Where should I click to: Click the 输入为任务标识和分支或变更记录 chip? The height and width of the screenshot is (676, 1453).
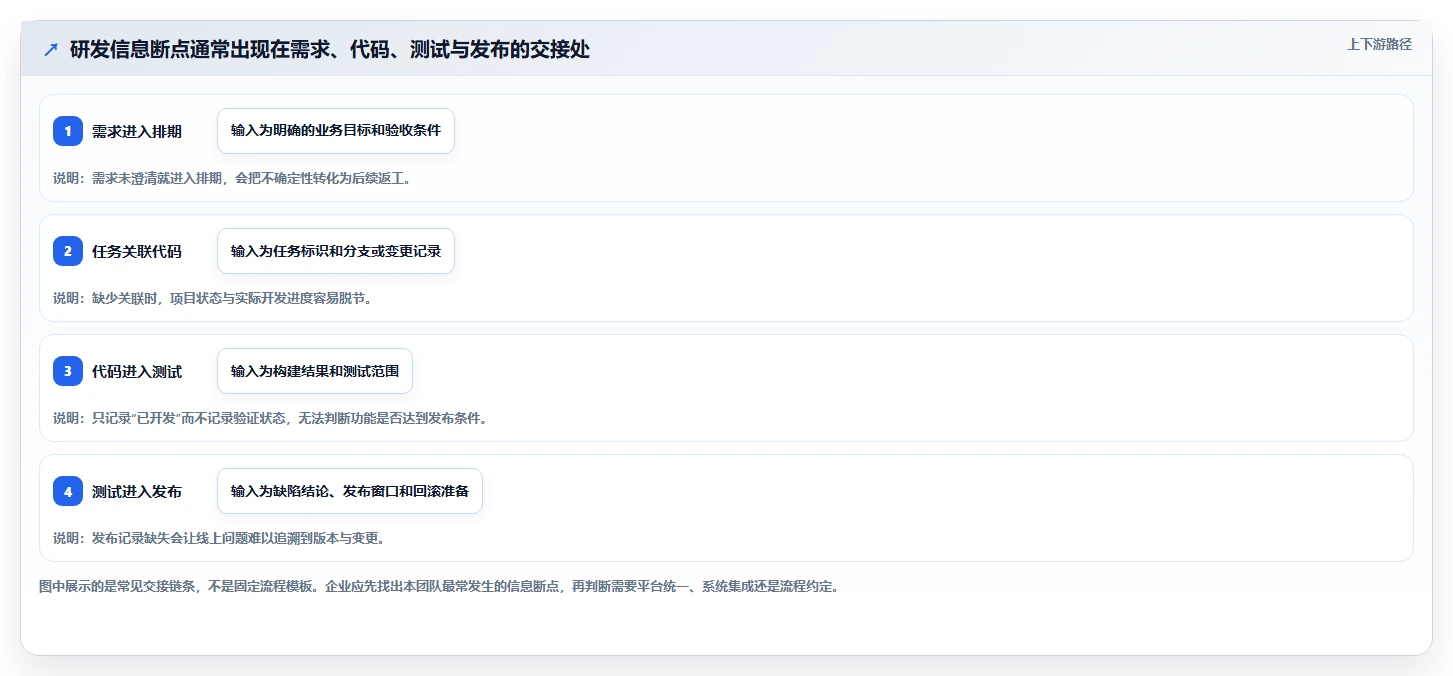click(336, 251)
